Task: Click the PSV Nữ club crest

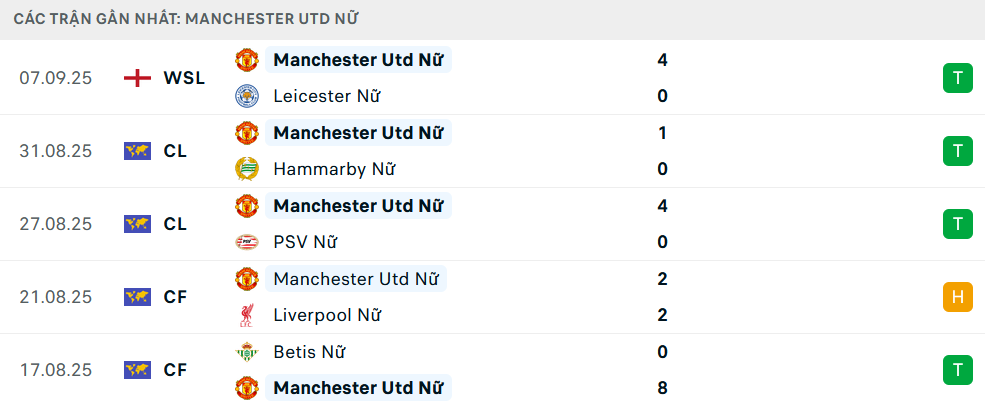Action: [x=246, y=242]
